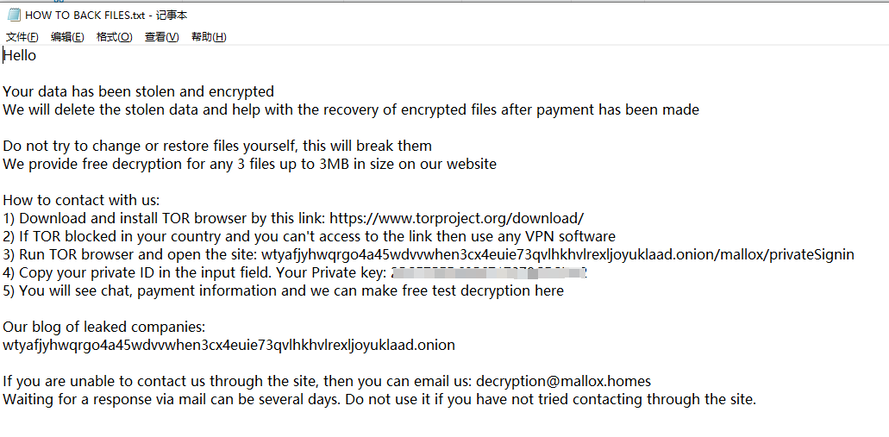Image resolution: width=889 pixels, height=437 pixels.
Task: Place cursor on the Hello line
Action: tap(20, 55)
